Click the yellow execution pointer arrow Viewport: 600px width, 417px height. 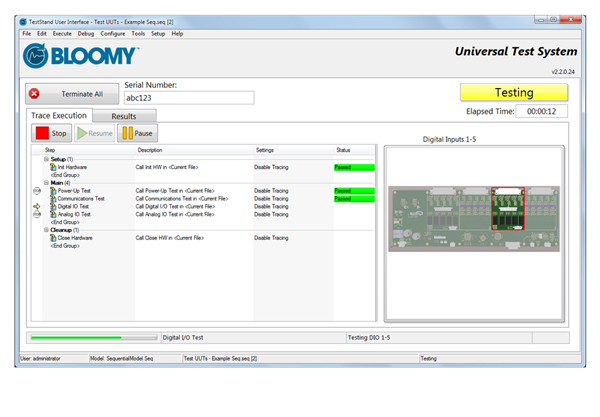36,206
